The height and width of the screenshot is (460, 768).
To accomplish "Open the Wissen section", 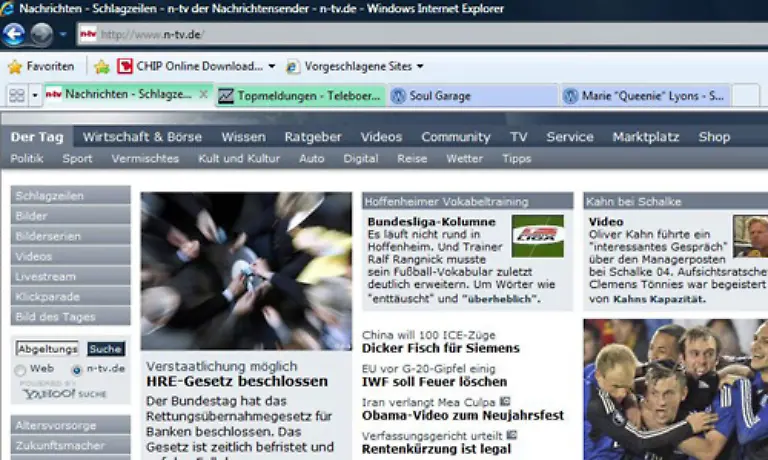I will tap(243, 137).
